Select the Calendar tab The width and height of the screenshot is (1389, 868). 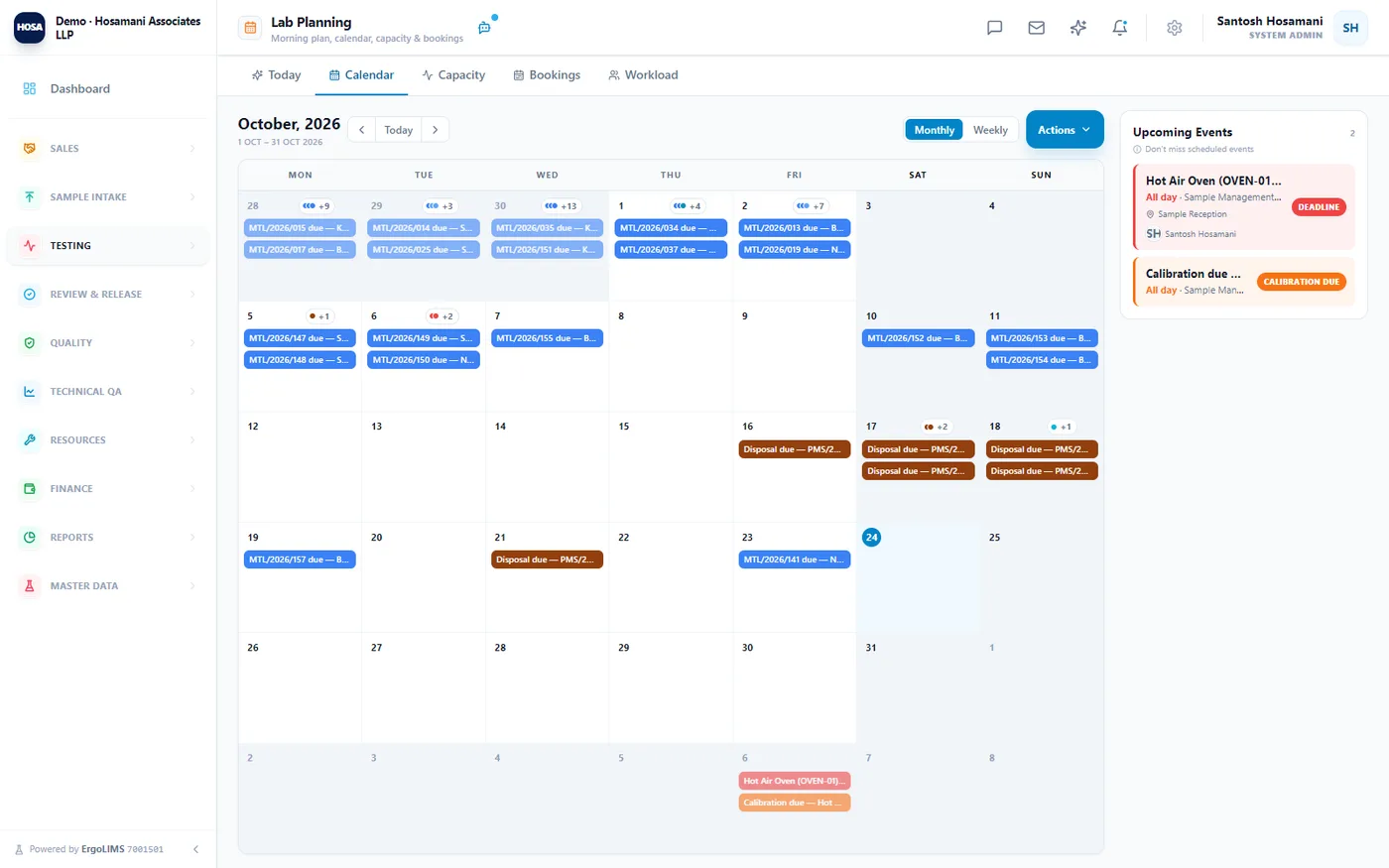click(361, 74)
